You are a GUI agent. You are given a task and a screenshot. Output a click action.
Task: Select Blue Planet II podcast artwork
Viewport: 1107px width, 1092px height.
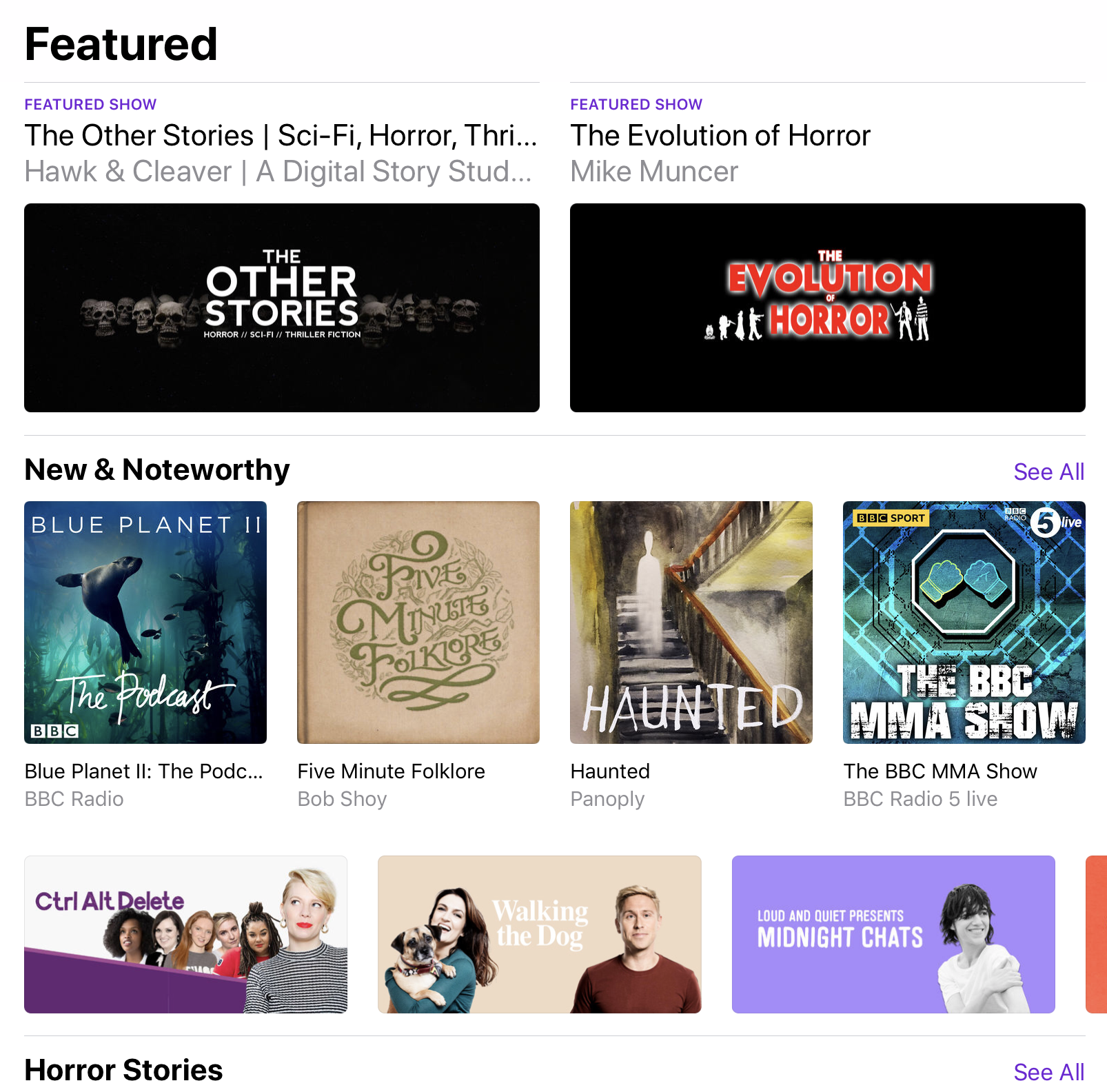(145, 623)
